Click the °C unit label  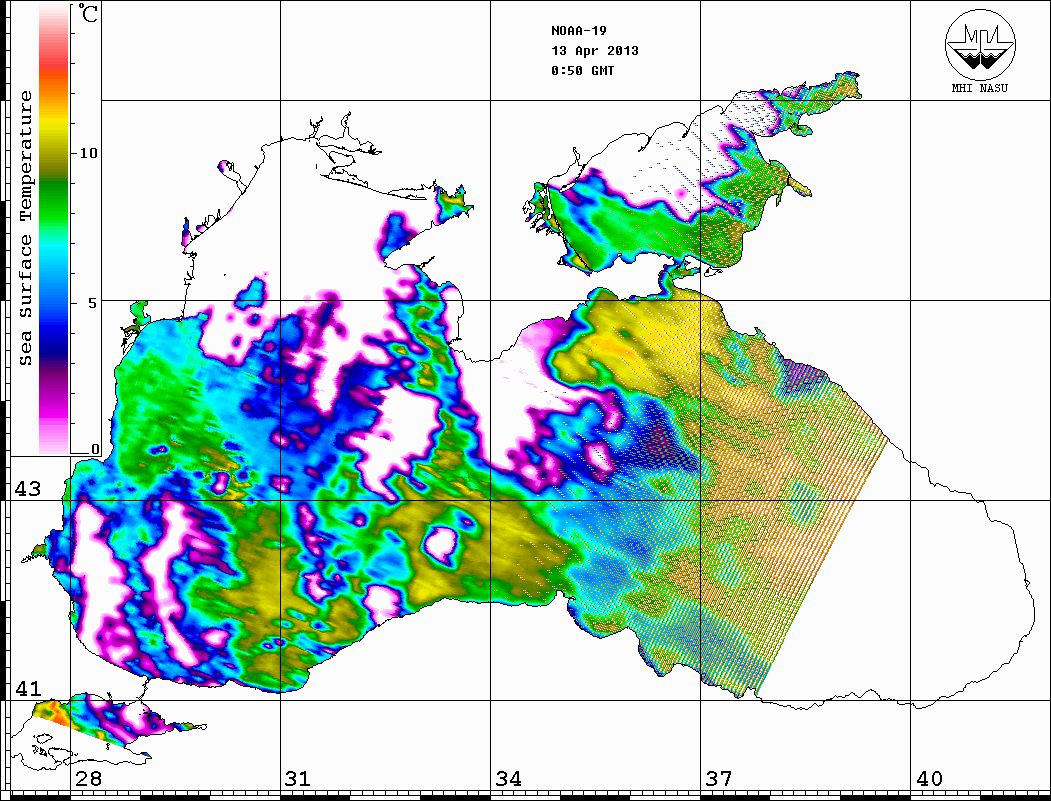88,14
